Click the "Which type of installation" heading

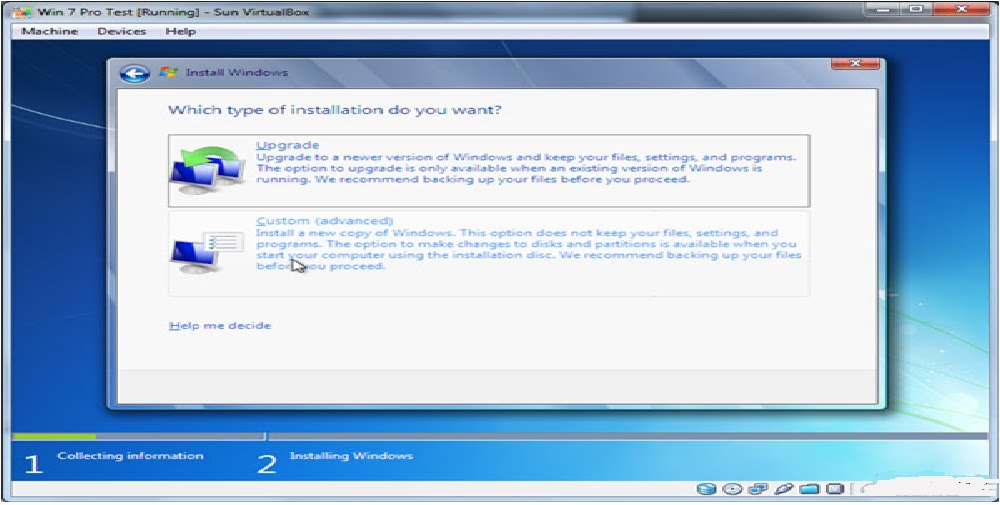[334, 110]
